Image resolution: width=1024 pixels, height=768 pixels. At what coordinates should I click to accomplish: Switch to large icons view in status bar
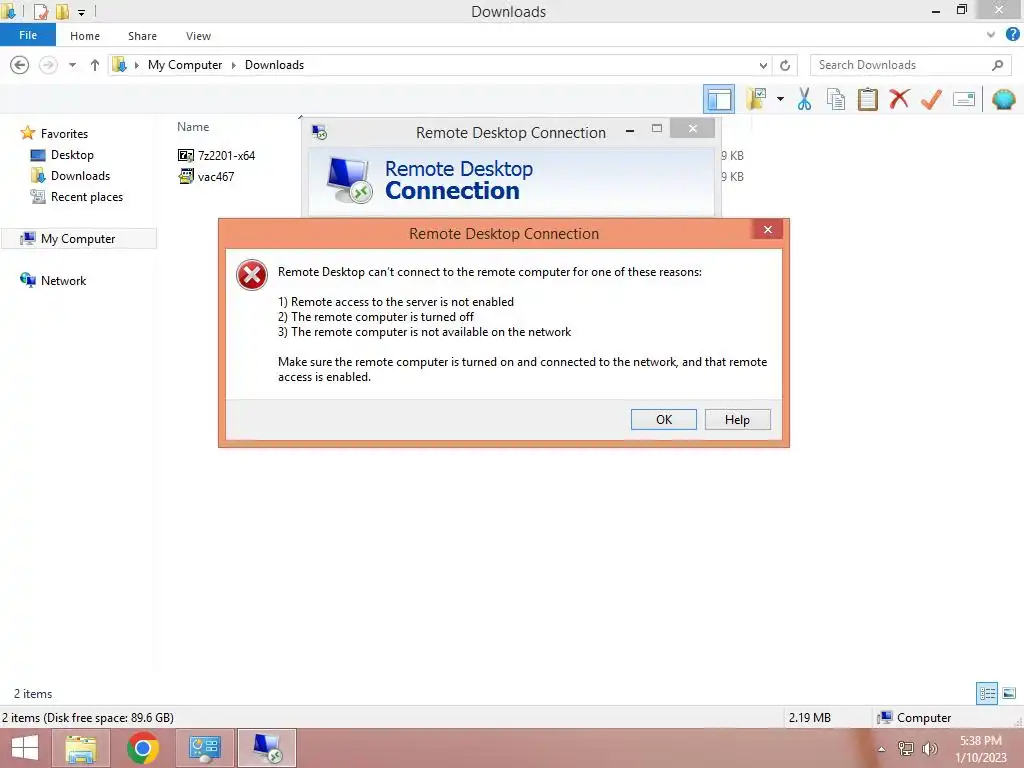coord(1009,693)
